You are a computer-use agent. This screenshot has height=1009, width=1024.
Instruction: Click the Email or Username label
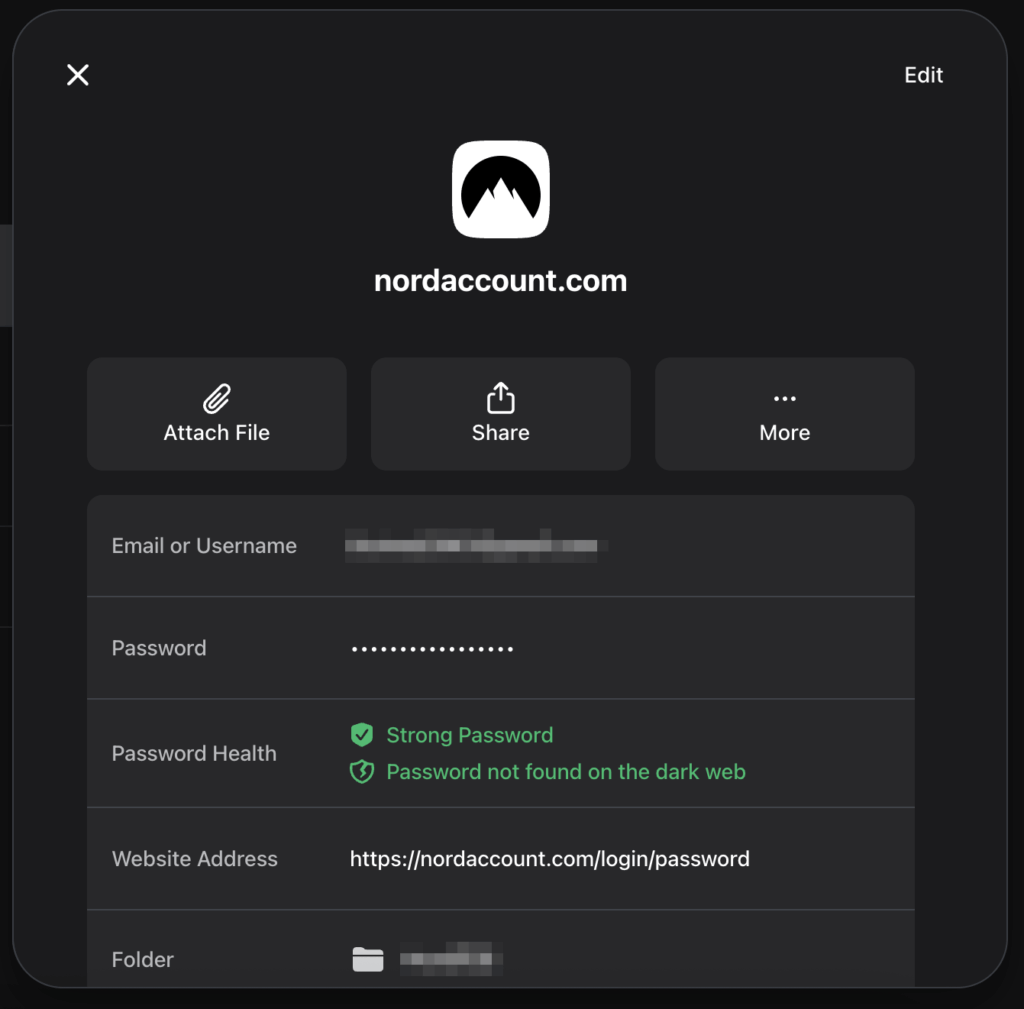click(204, 545)
